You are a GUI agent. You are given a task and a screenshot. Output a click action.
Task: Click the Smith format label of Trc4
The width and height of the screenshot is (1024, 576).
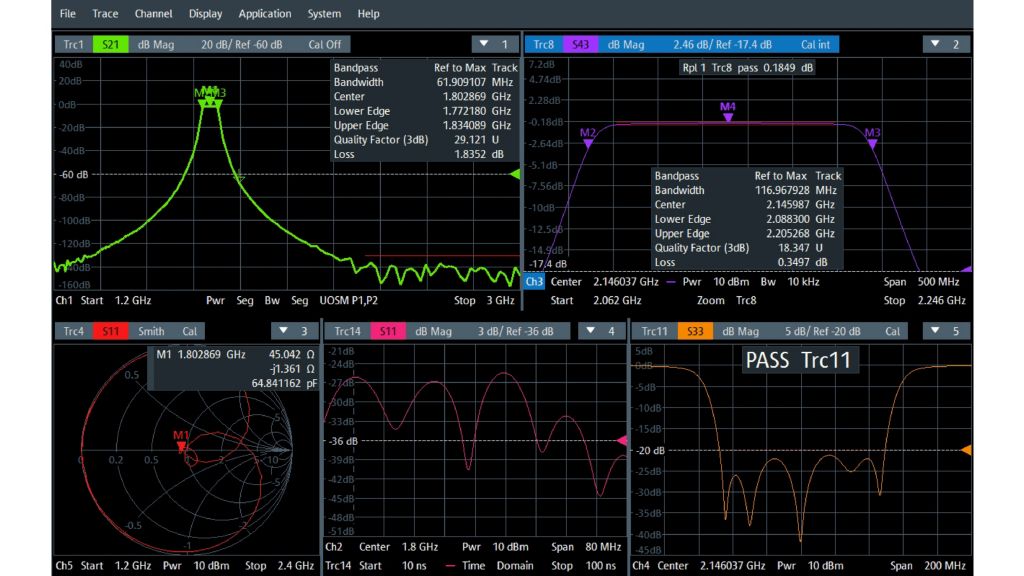point(151,331)
